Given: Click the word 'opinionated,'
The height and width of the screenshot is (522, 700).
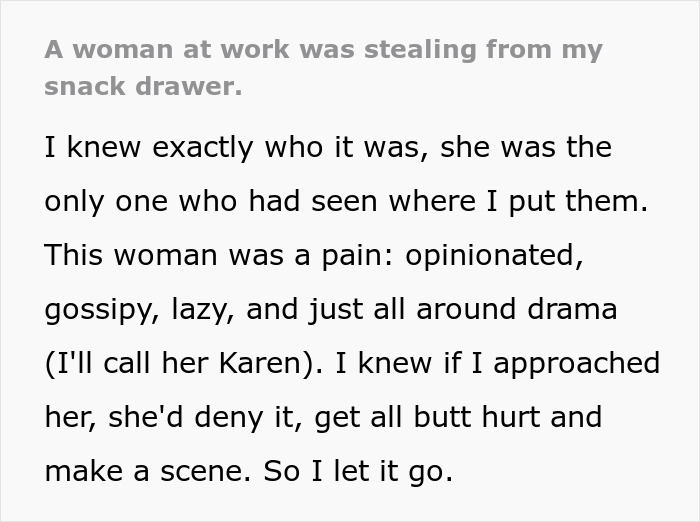Looking at the screenshot, I should (489, 255).
